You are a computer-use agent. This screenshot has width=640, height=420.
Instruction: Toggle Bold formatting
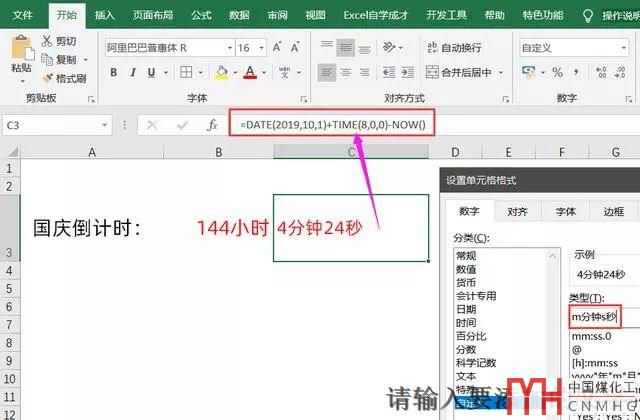tap(113, 73)
